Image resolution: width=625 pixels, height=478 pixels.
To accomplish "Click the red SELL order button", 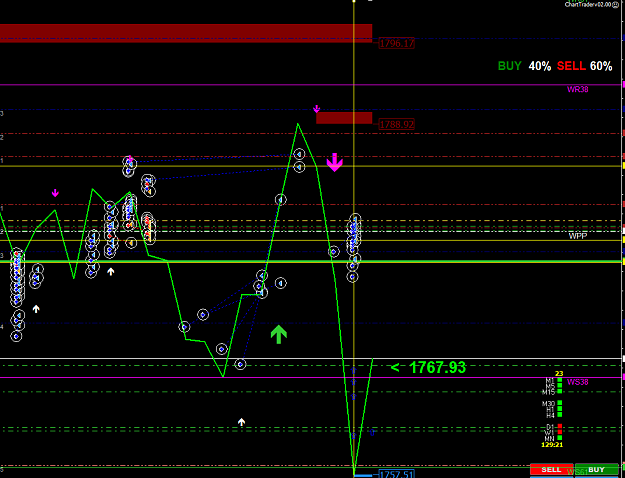I will [552, 469].
